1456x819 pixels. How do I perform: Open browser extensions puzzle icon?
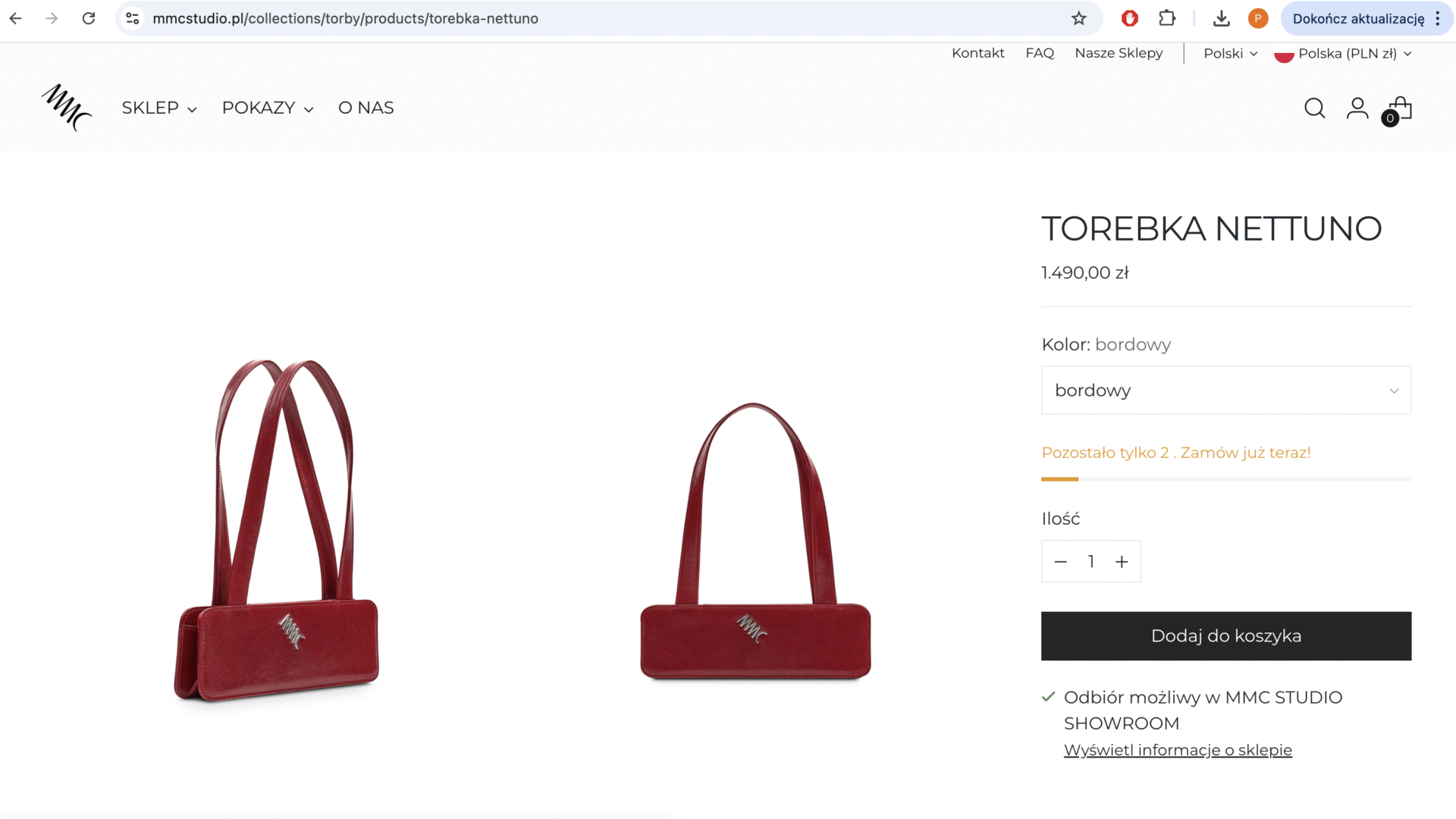(1167, 18)
